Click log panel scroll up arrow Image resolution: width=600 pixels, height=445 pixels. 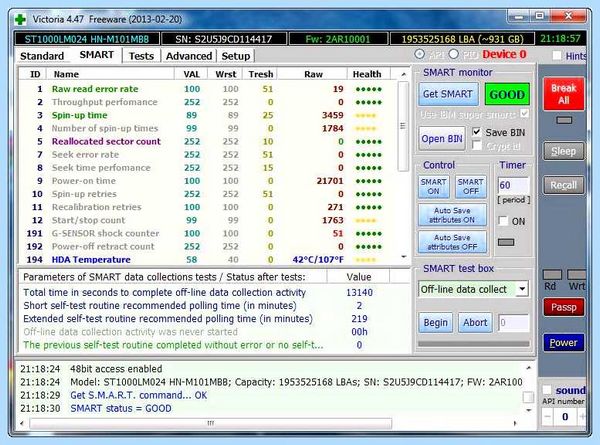(528, 368)
